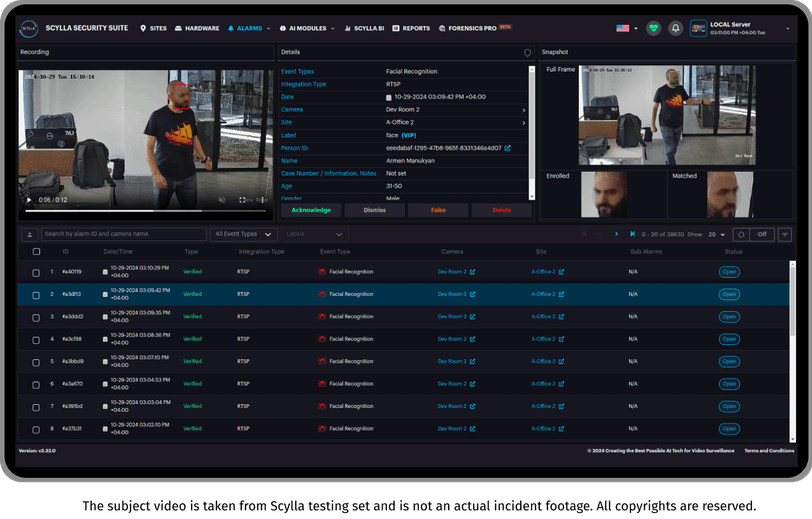Open the Terms and Conditions link
This screenshot has width=812, height=519.
(x=769, y=451)
